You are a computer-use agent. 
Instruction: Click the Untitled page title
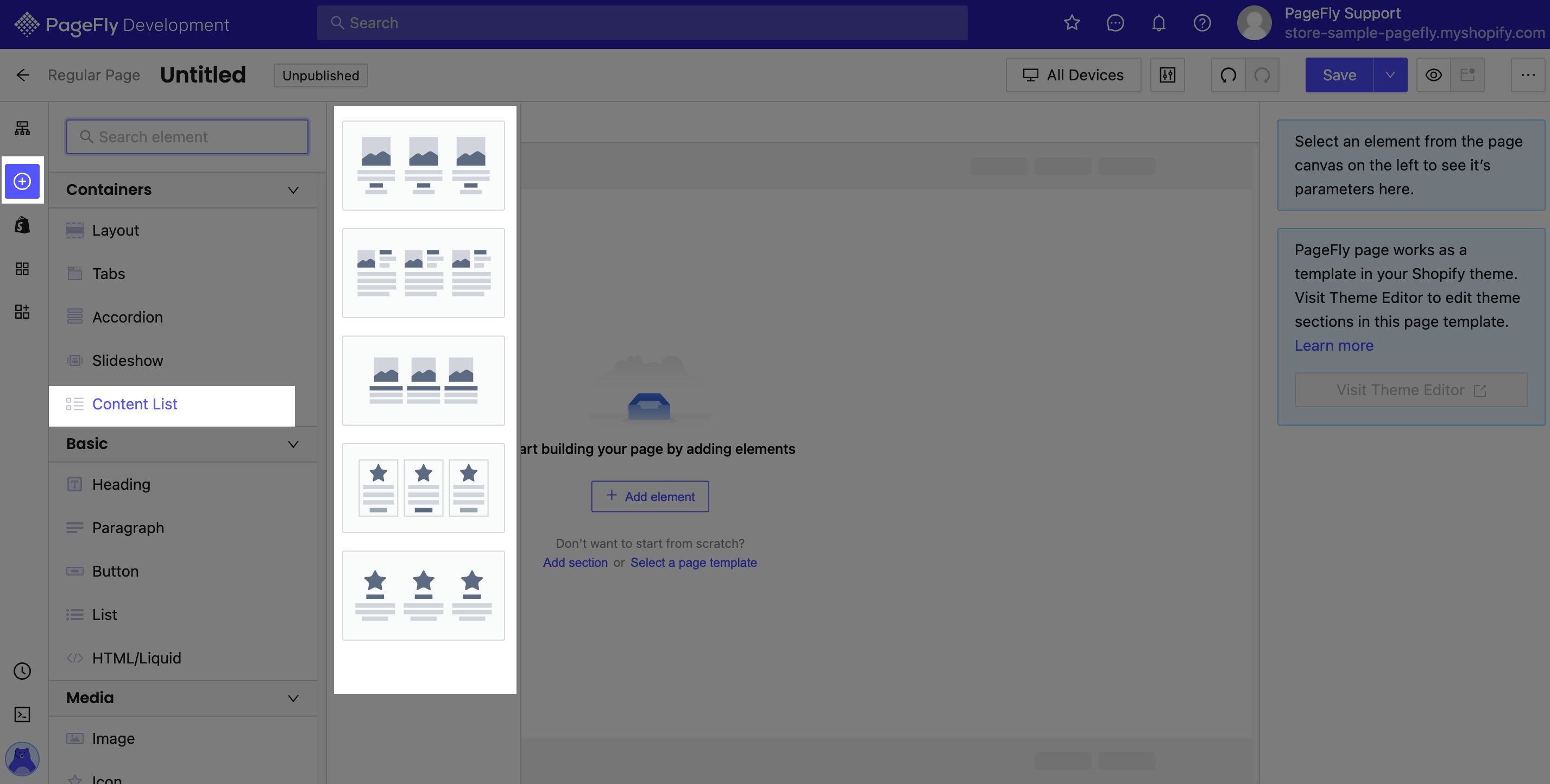(203, 75)
